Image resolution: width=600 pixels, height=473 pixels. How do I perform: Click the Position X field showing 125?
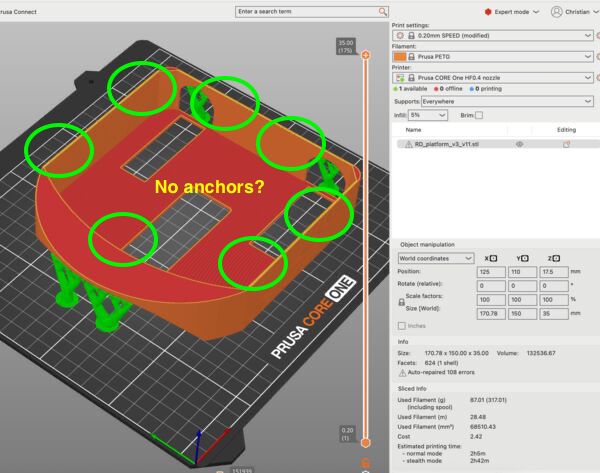491,272
